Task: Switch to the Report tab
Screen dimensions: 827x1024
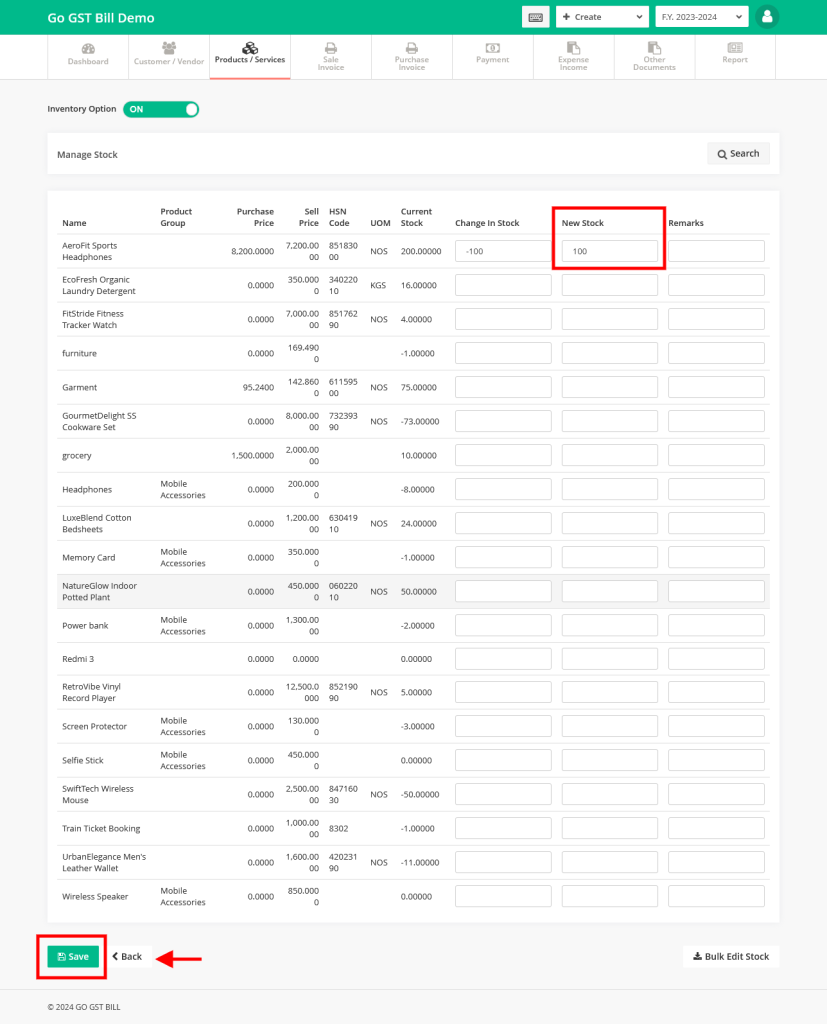Action: (x=735, y=57)
